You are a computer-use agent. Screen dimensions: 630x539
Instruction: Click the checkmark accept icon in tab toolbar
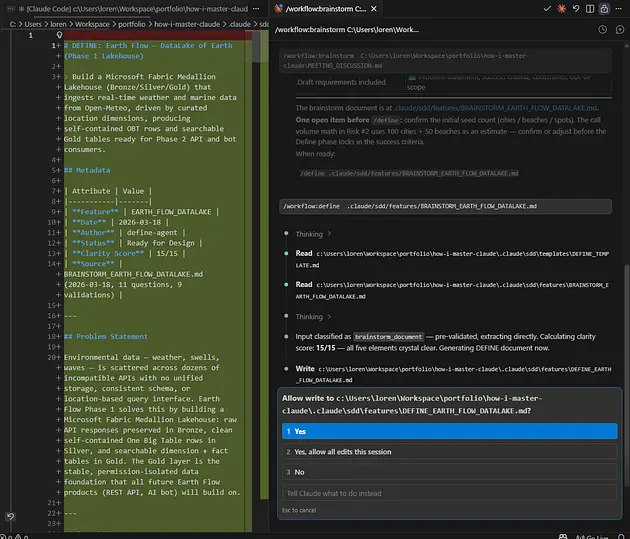(547, 8)
